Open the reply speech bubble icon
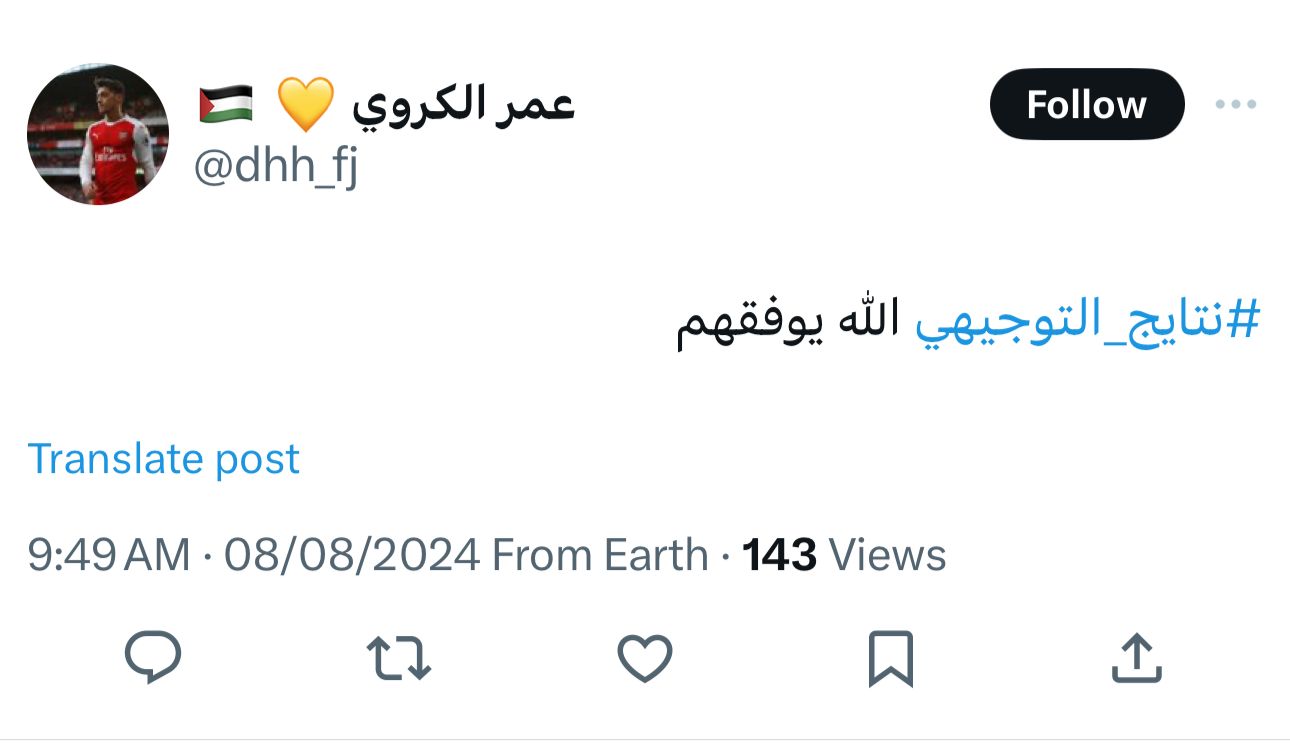The image size is (1290, 751). point(153,658)
